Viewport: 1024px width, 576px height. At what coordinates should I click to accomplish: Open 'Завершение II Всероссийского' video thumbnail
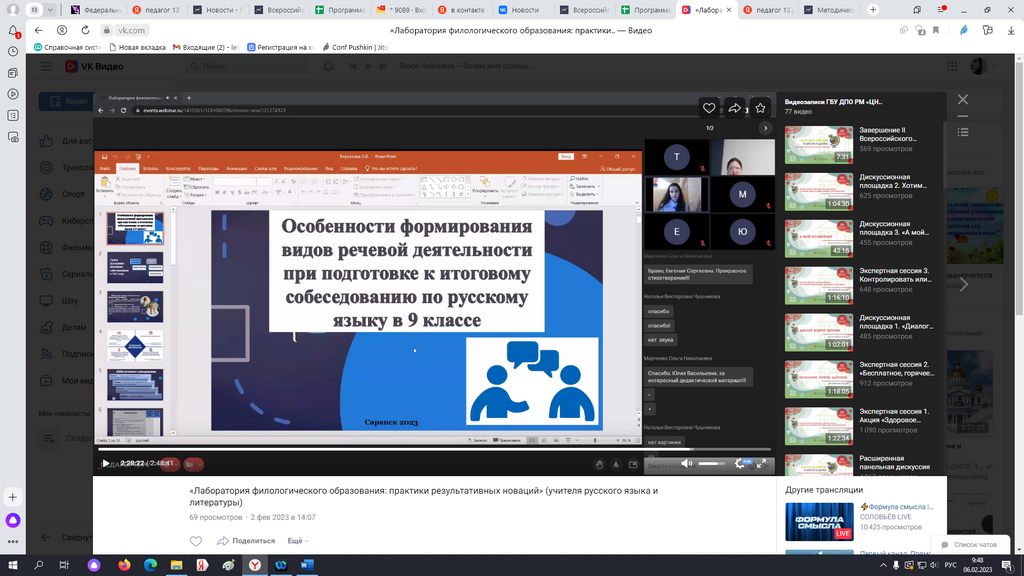818,144
